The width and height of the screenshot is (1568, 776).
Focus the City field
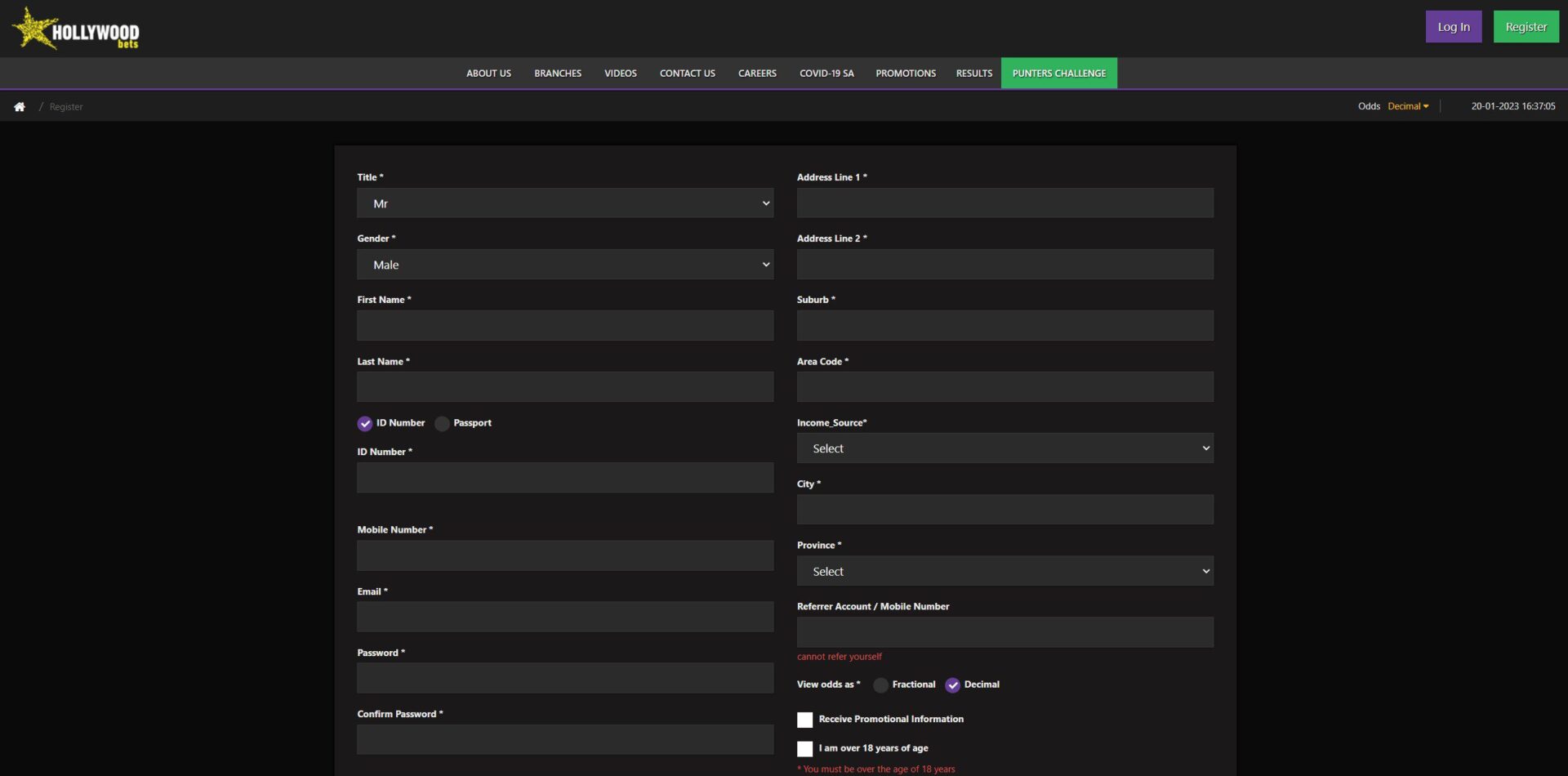(x=1005, y=510)
